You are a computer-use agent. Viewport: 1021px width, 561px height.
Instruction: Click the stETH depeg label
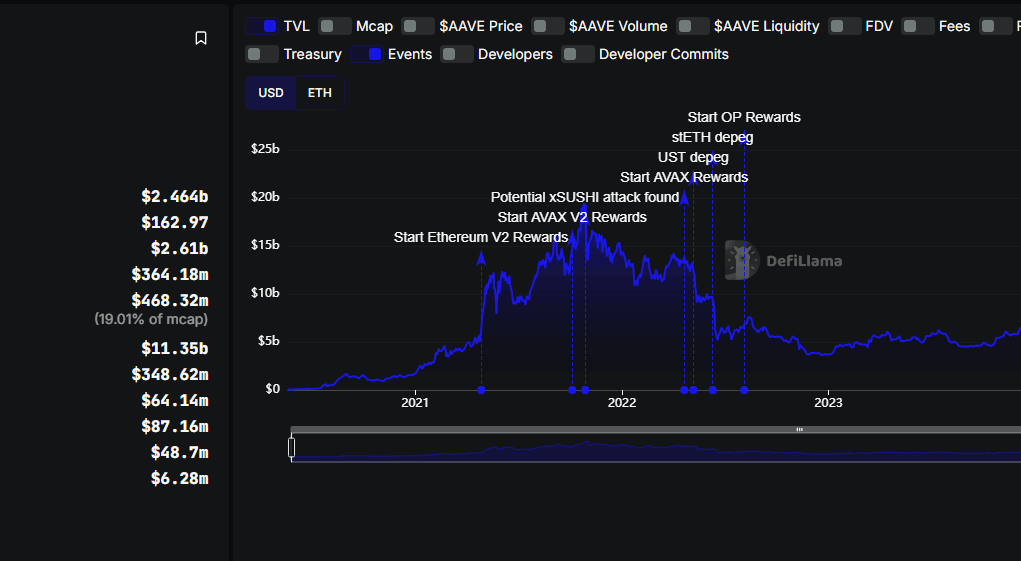(x=712, y=137)
